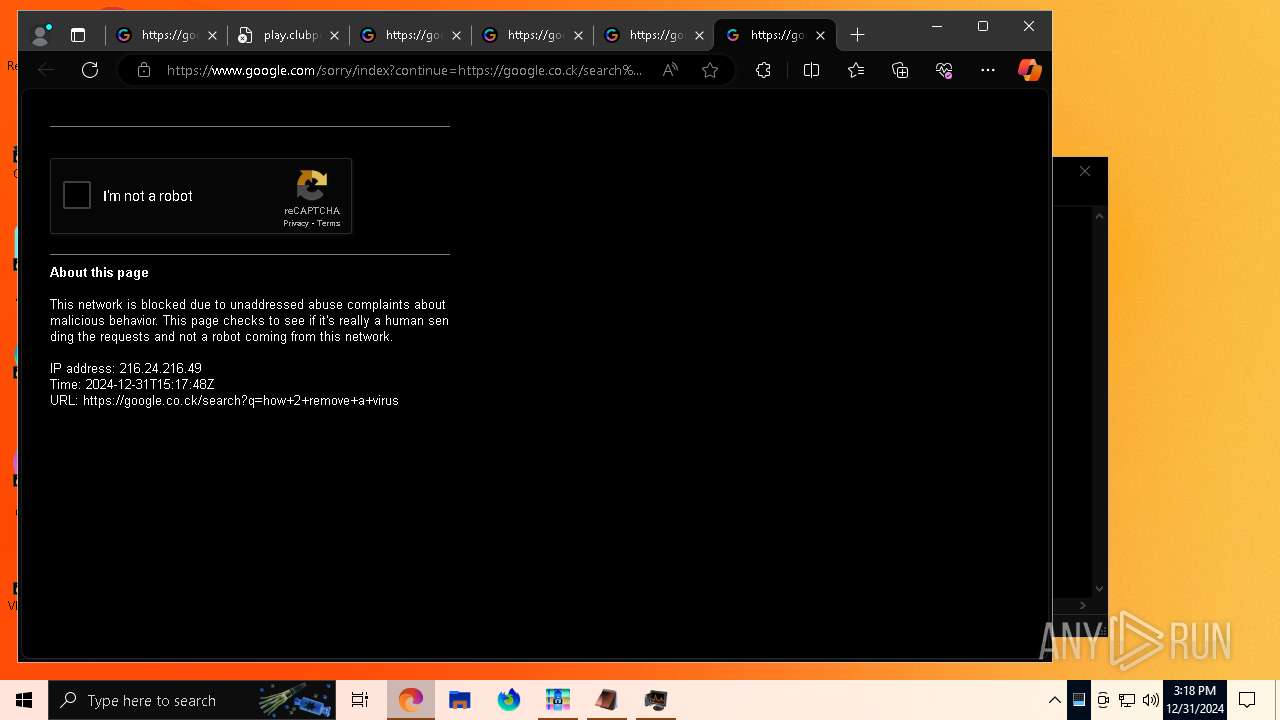Click the reCAPTCHA logo
The width and height of the screenshot is (1280, 720).
[x=312, y=186]
